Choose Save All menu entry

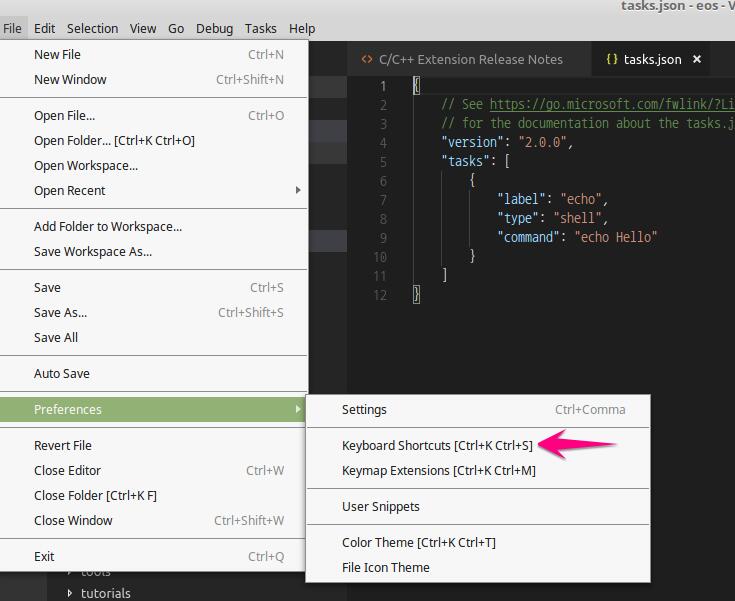point(154,338)
